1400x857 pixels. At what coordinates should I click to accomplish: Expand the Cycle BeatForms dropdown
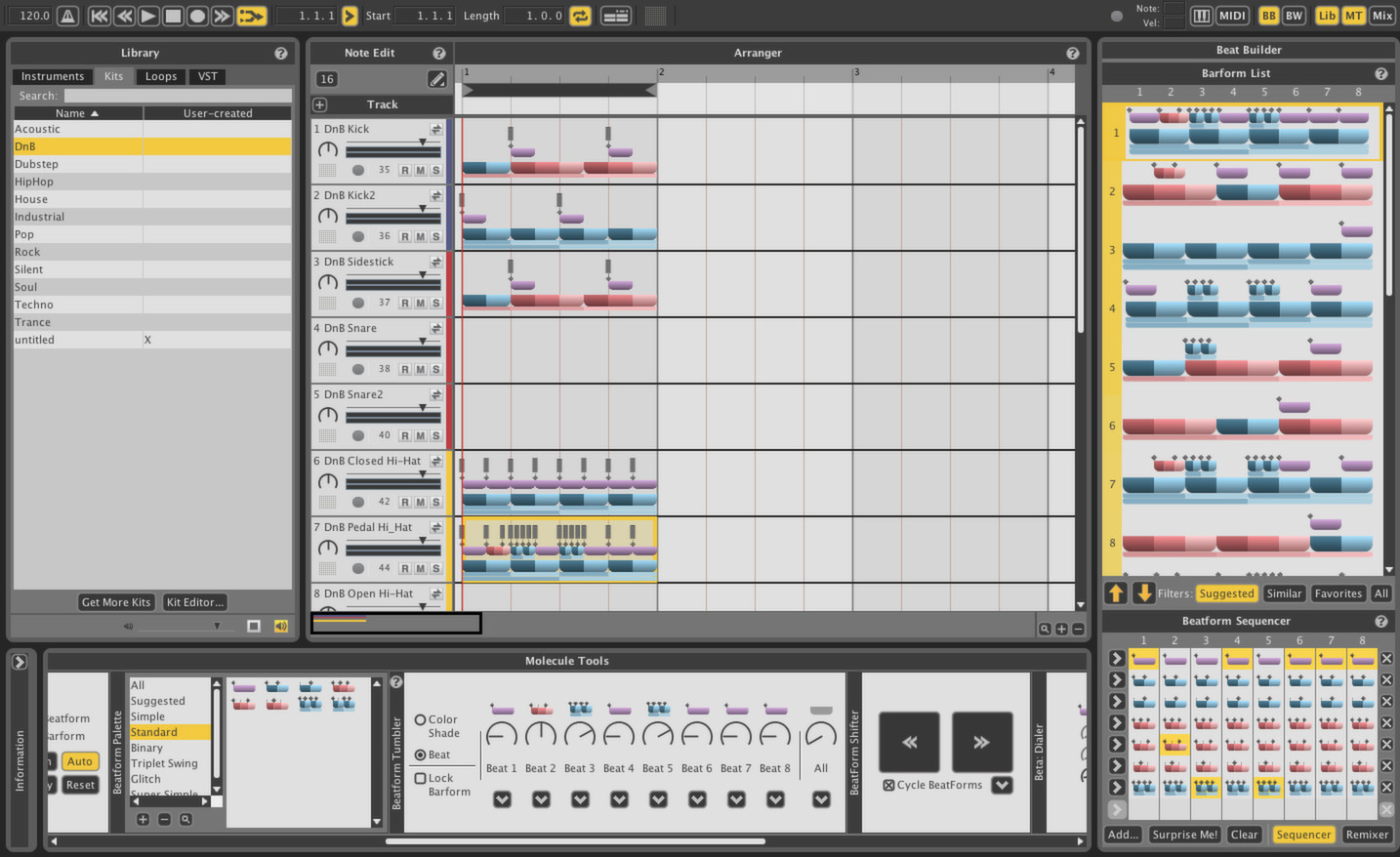pos(1002,785)
